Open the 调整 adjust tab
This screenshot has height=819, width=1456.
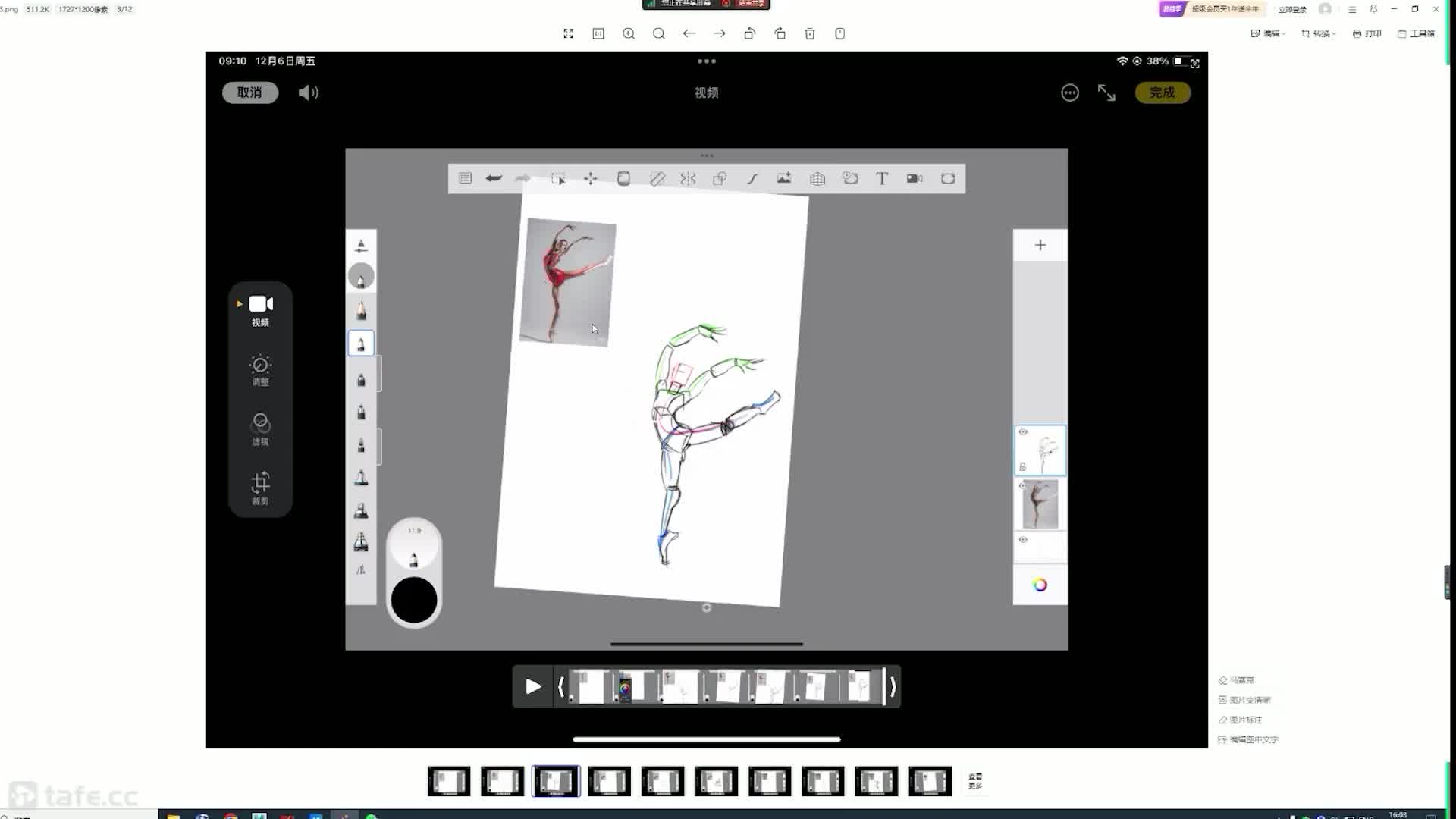[x=260, y=370]
